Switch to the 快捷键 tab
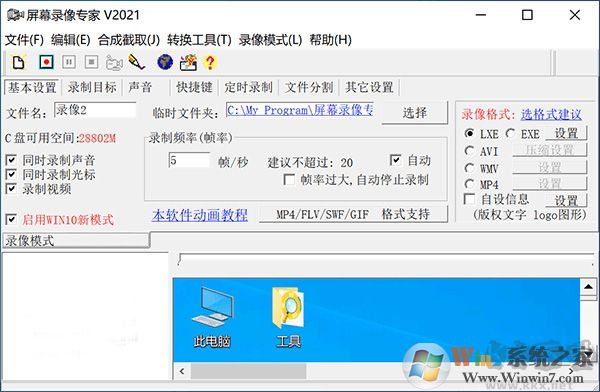Screen dimensions: 600x392 point(194,88)
